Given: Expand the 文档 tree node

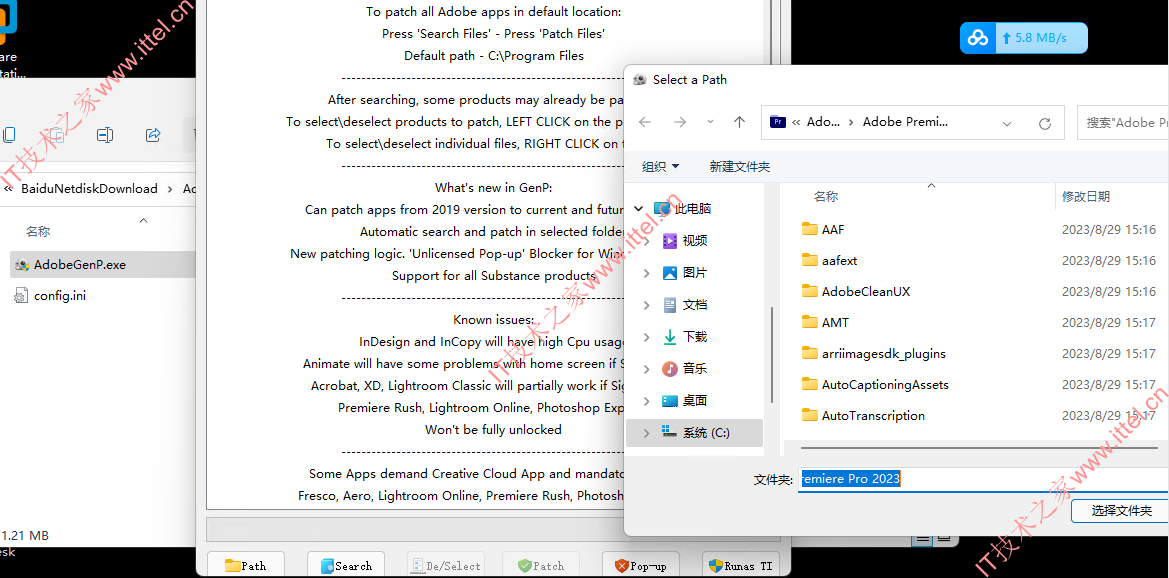Looking at the screenshot, I should tap(646, 304).
